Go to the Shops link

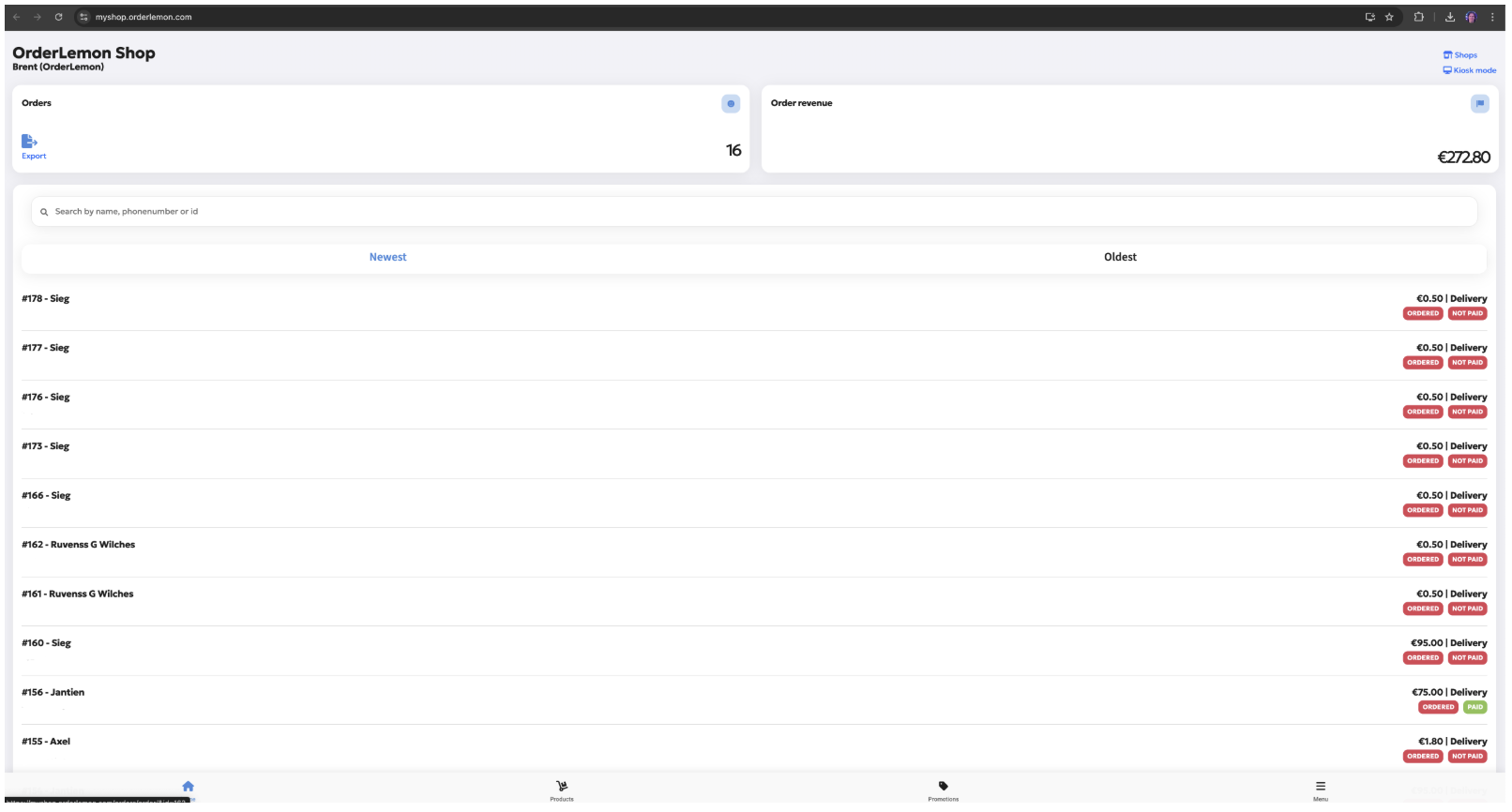(x=1460, y=55)
